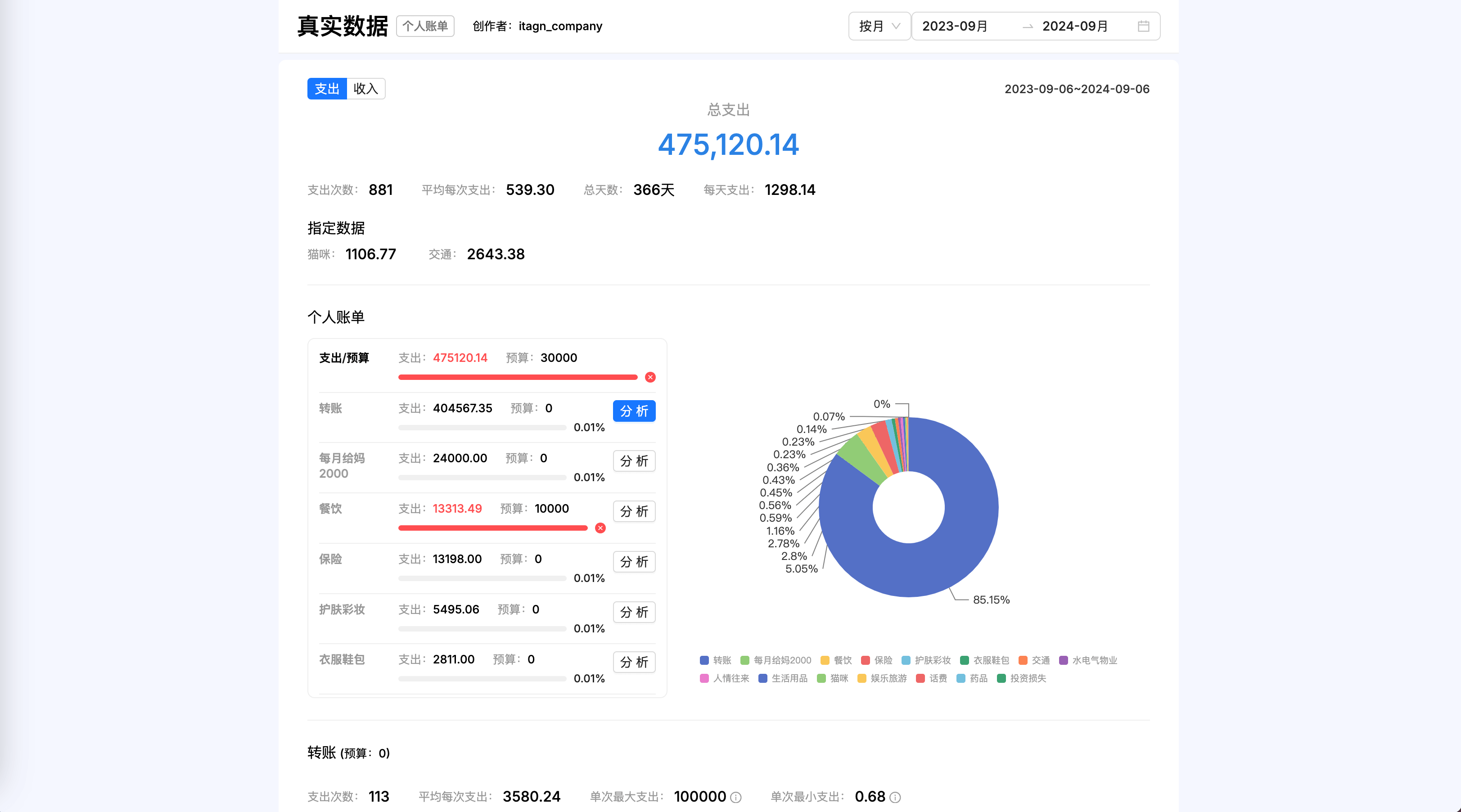Select the 支出 tab

(x=327, y=89)
